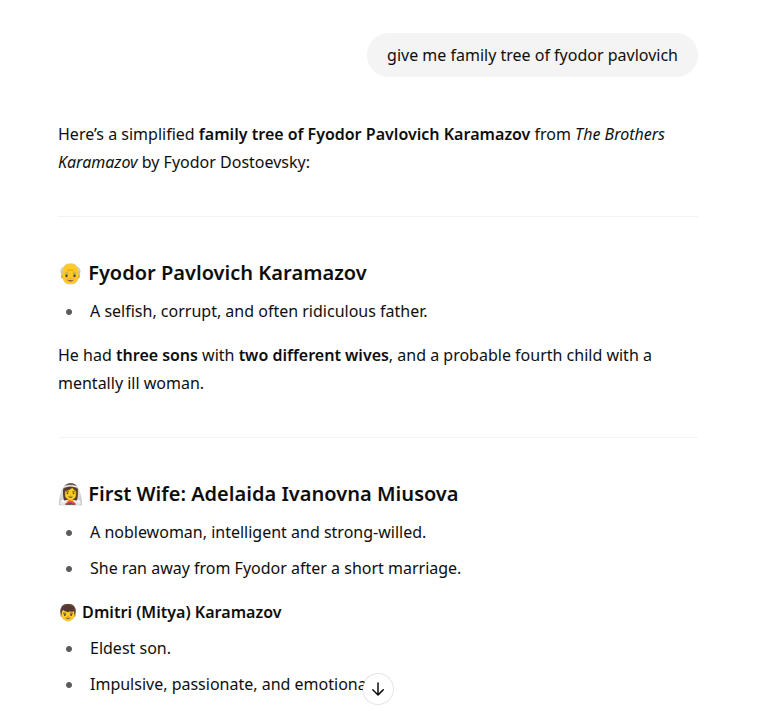Click the bride emoji beside First Wife heading
This screenshot has width=758, height=711.
(x=70, y=494)
